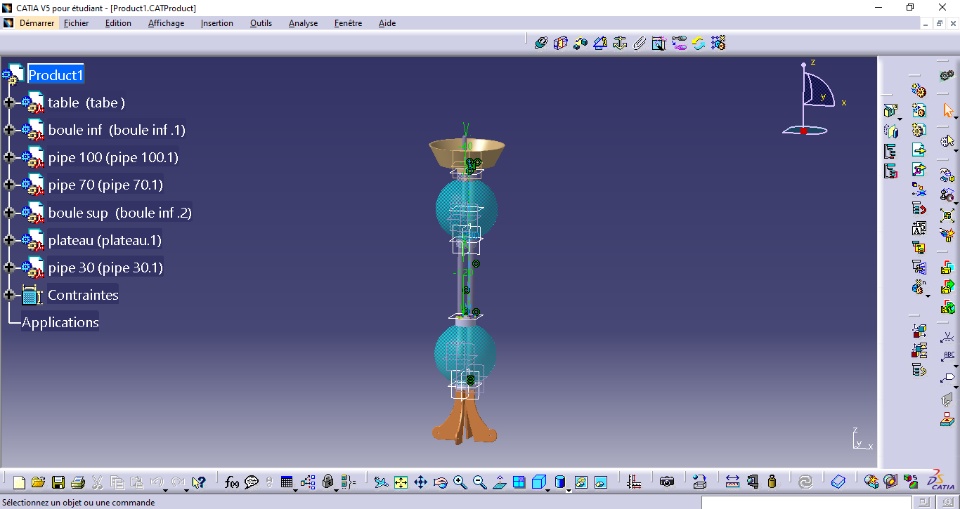Select the Contact constraint tool
960x509 pixels.
point(560,43)
